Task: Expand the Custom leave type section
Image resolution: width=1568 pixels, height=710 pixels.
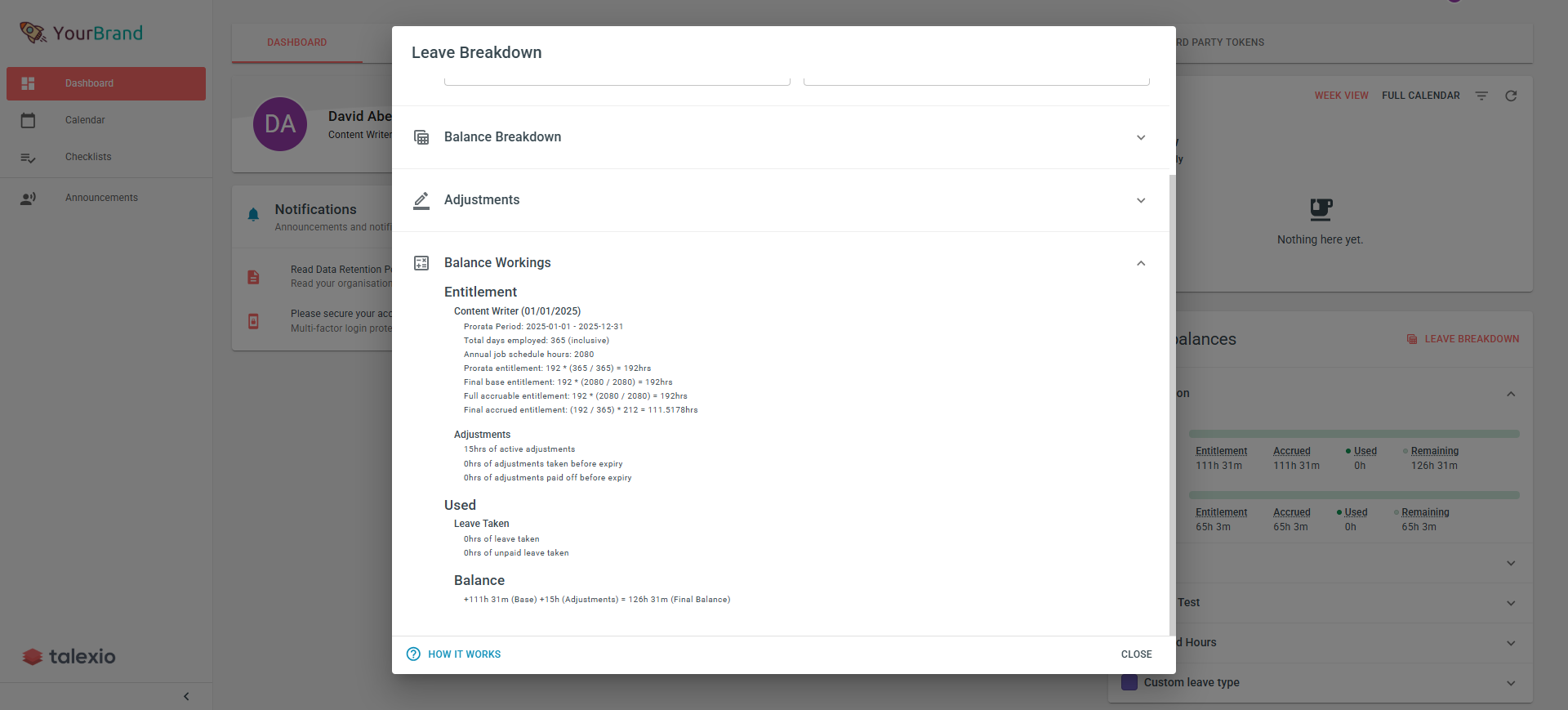Action: coord(1510,684)
